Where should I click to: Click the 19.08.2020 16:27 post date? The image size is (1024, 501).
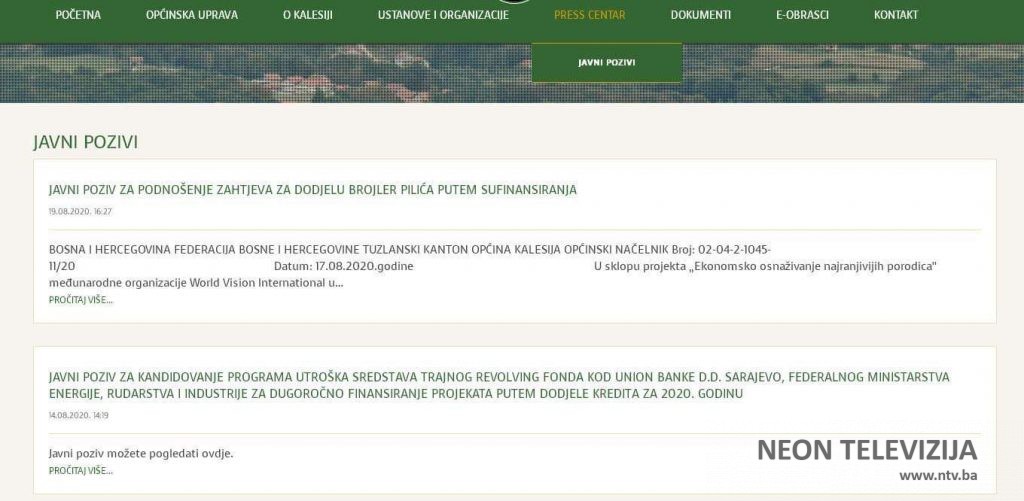(80, 211)
